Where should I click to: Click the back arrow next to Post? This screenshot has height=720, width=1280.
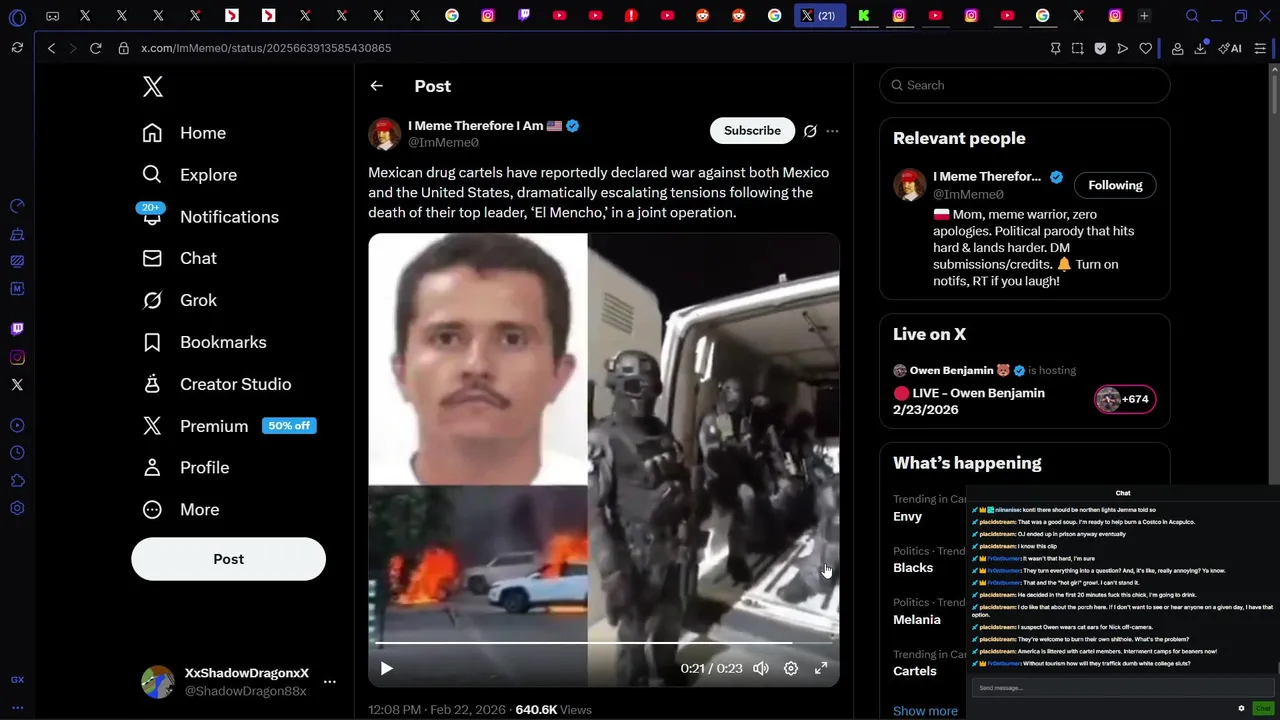point(377,86)
